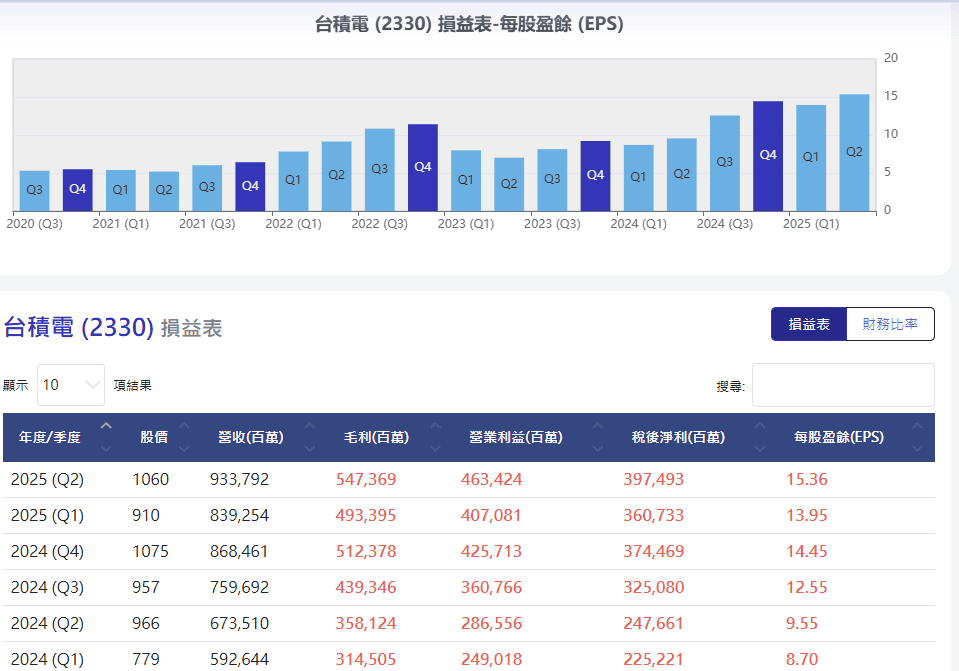Select the 損益表 tab button
This screenshot has height=671, width=959.
pyautogui.click(x=809, y=324)
